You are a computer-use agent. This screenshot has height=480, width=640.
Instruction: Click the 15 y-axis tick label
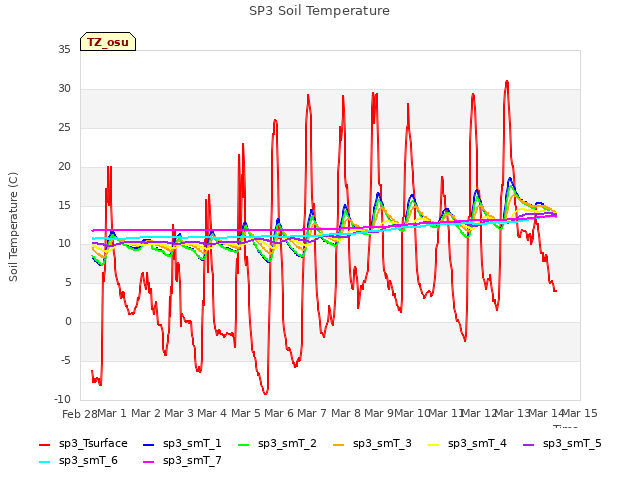coord(64,205)
